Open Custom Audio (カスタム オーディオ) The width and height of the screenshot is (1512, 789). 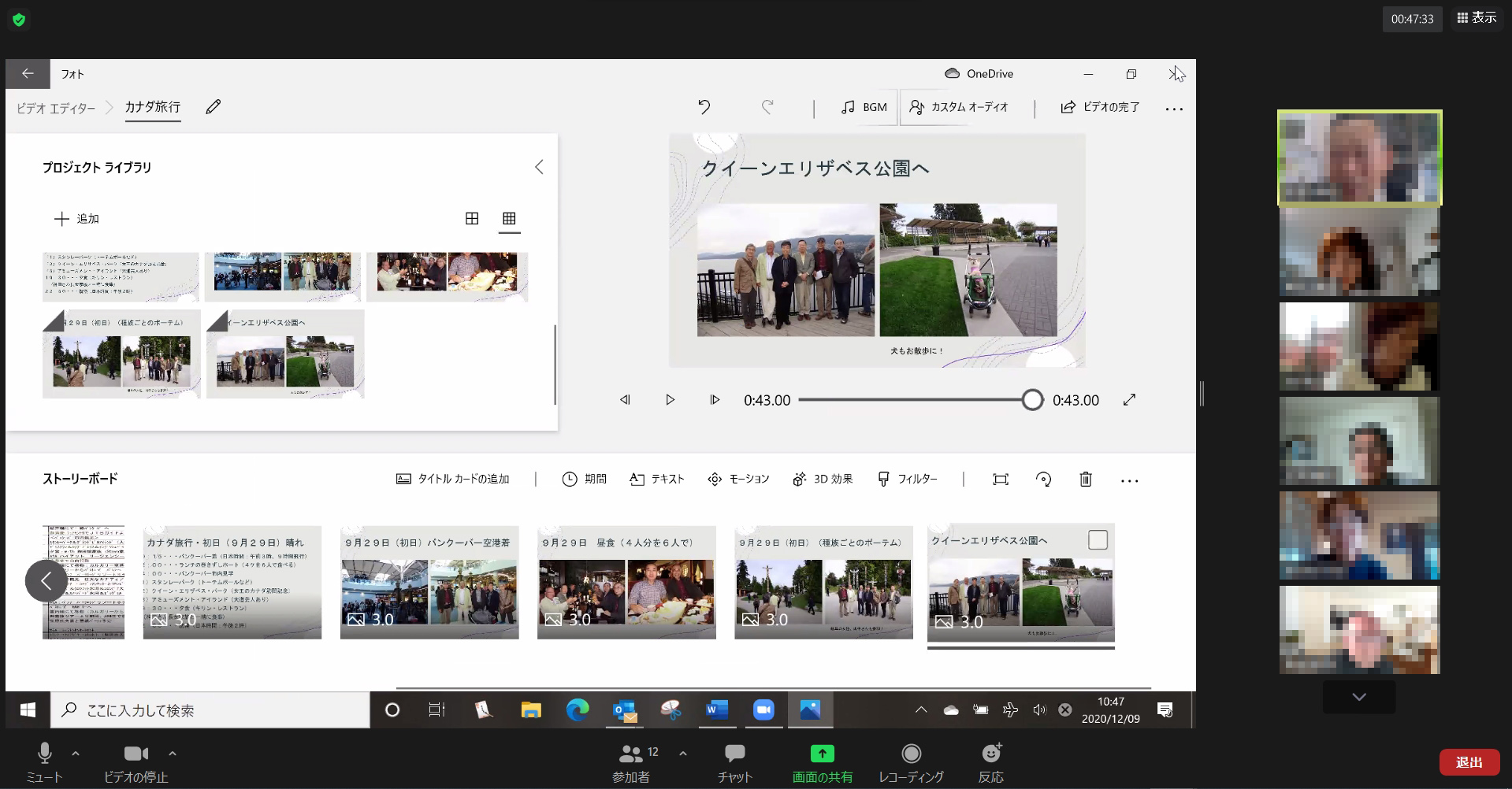[959, 107]
